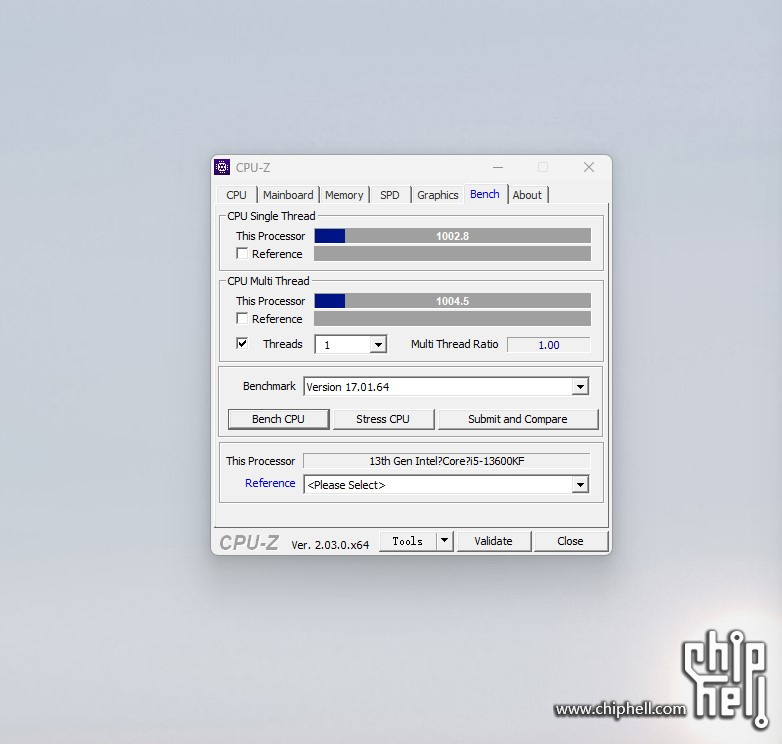Image resolution: width=782 pixels, height=744 pixels.
Task: Switch to the CPU tab
Action: click(x=236, y=195)
